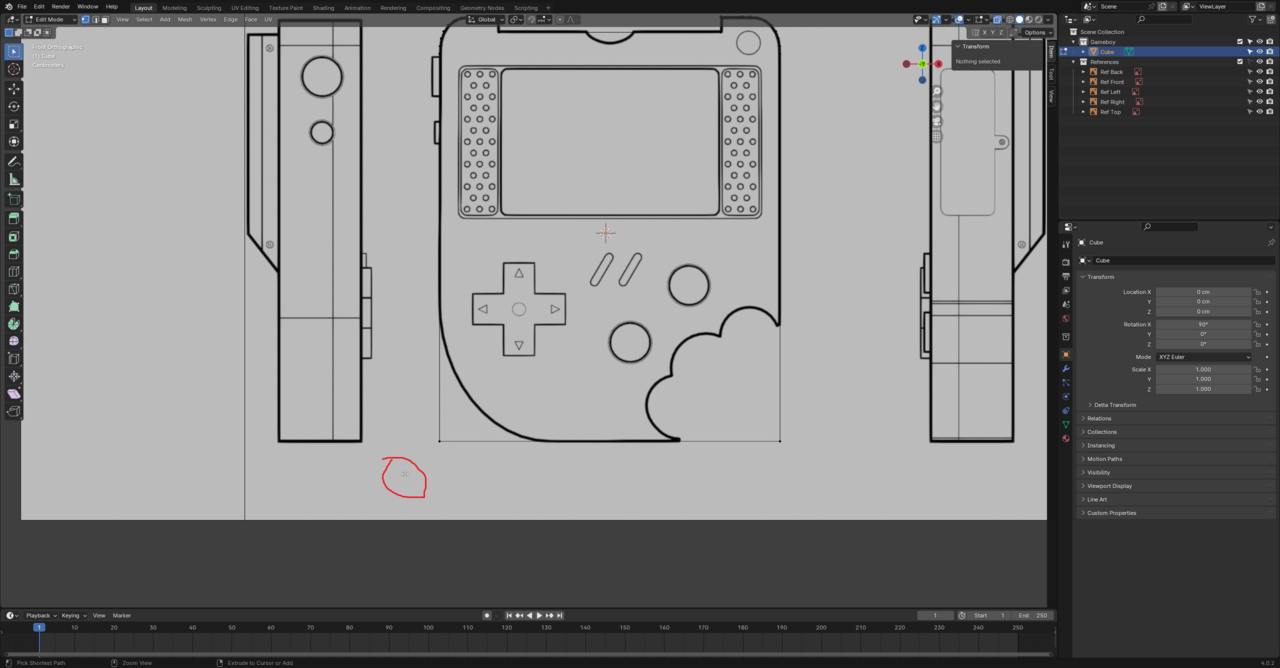Toggle X-ray view in header

click(x=997, y=19)
